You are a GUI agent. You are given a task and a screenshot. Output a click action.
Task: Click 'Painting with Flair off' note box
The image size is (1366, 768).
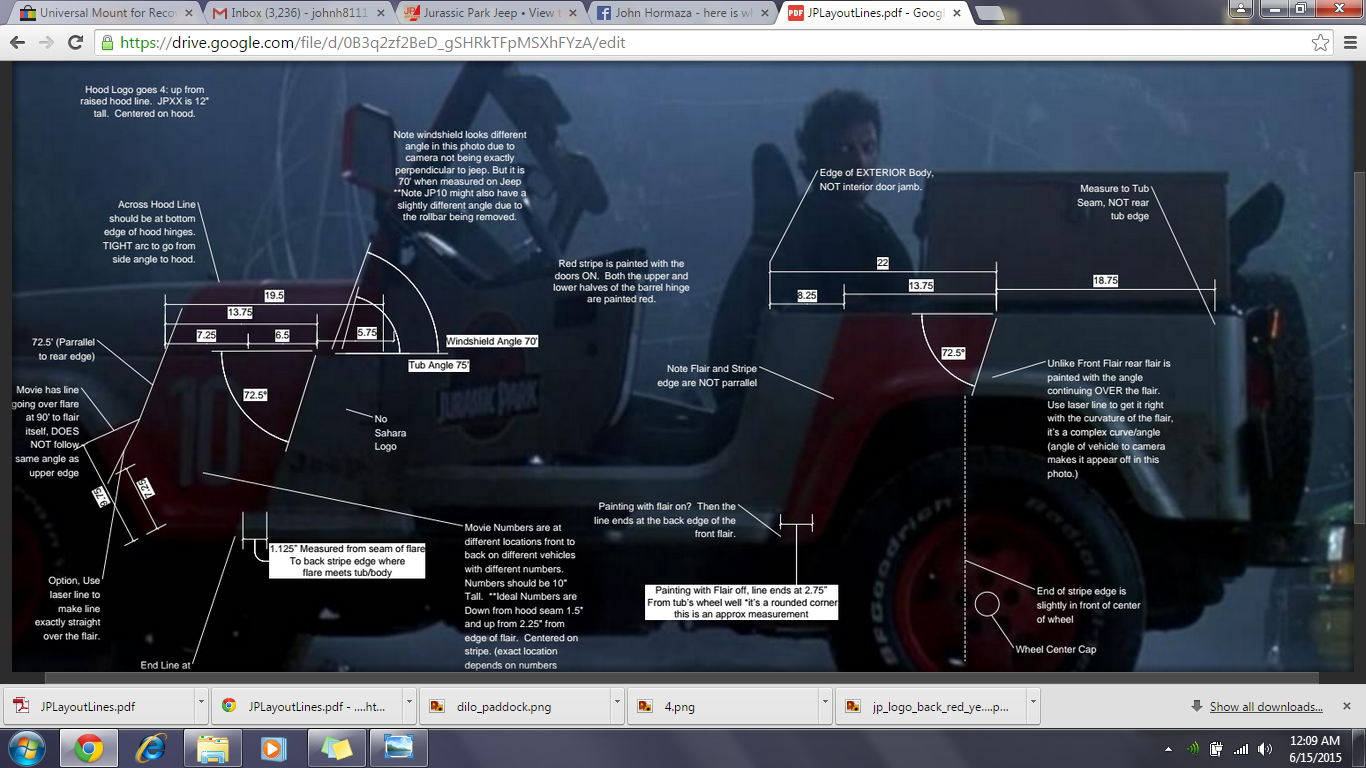pos(742,602)
